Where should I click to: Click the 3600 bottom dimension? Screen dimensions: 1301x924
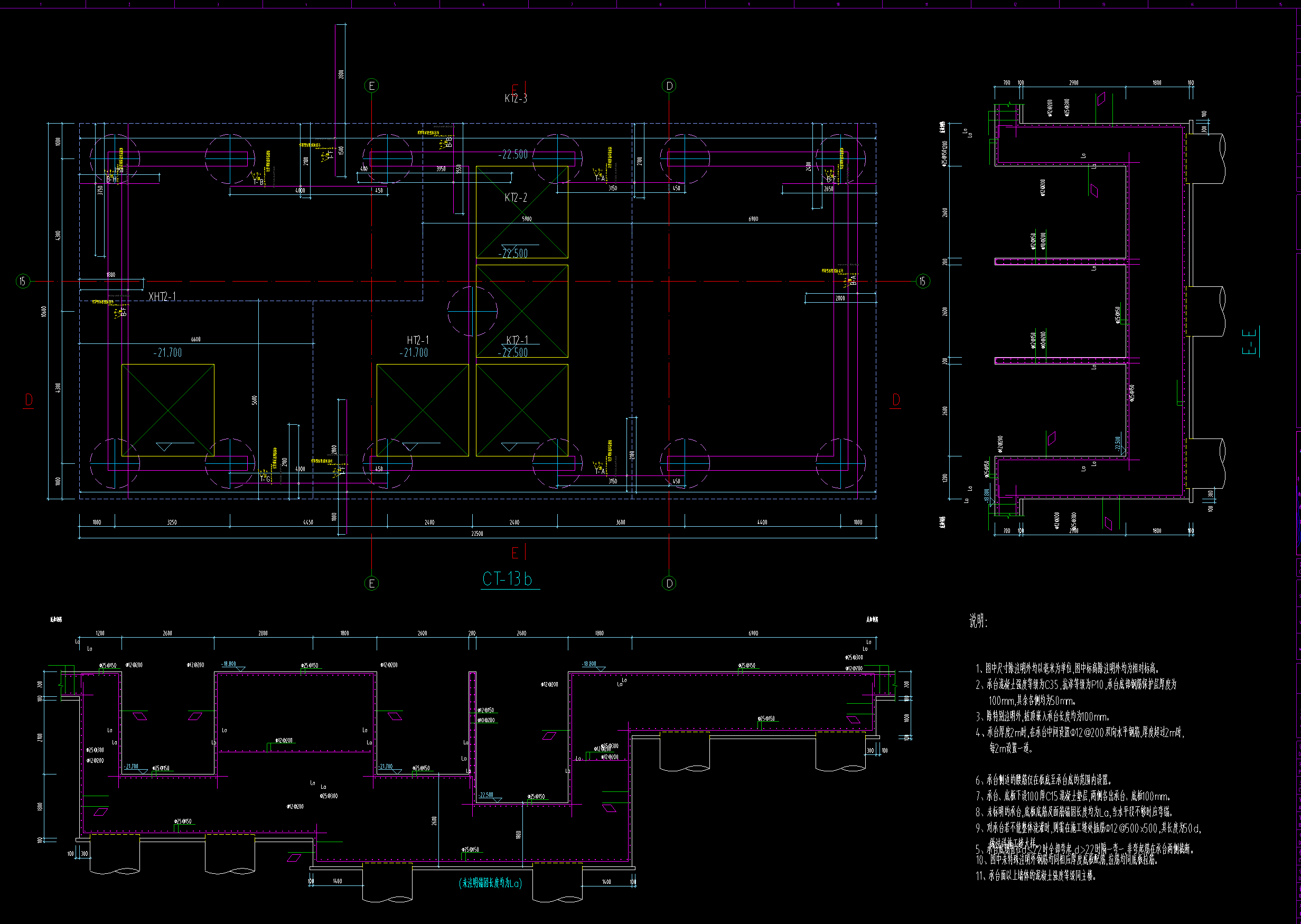[x=621, y=522]
